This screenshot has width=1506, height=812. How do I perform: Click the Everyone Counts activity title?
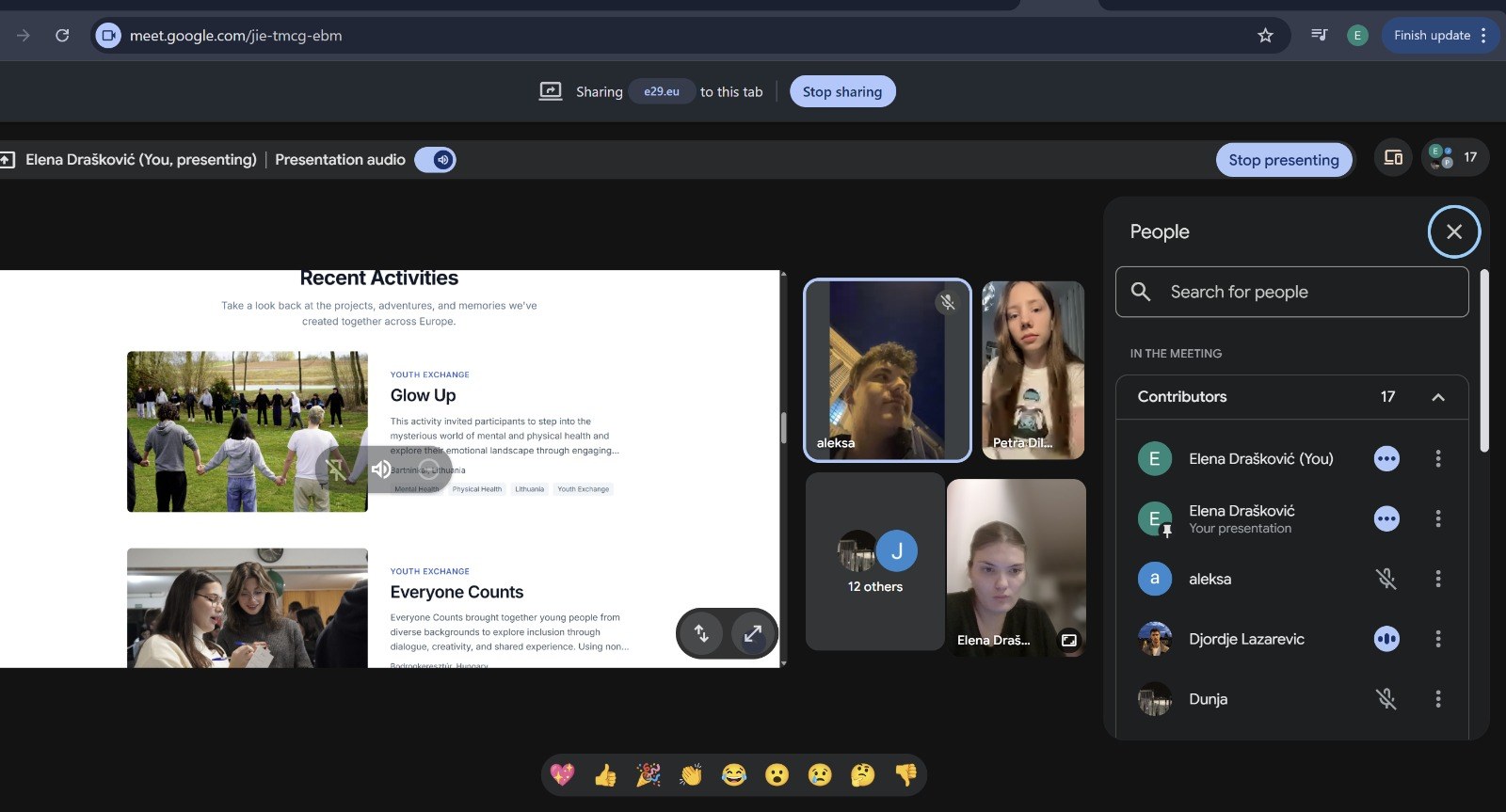(457, 592)
